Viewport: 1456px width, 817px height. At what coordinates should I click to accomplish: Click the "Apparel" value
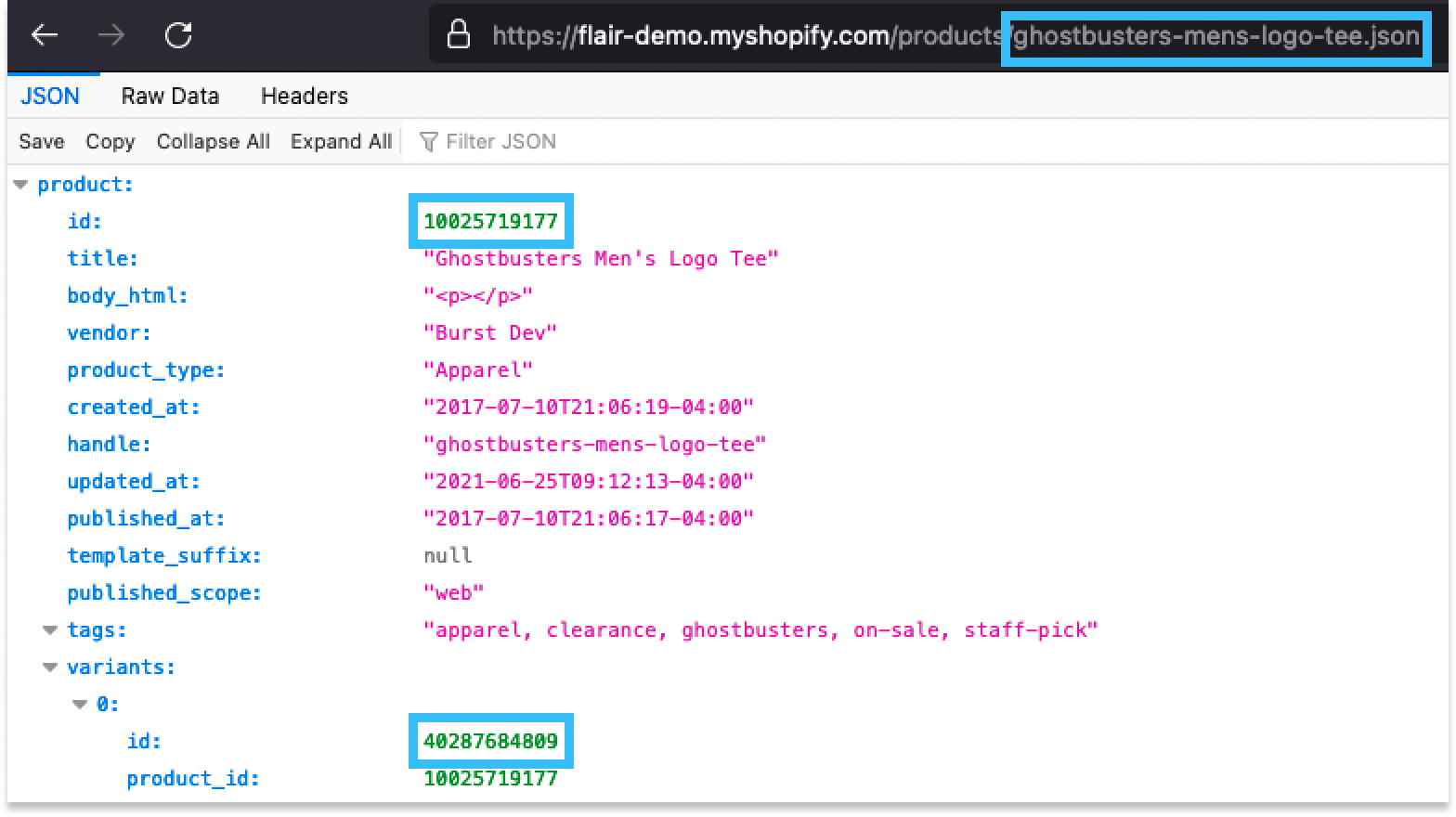tap(478, 370)
